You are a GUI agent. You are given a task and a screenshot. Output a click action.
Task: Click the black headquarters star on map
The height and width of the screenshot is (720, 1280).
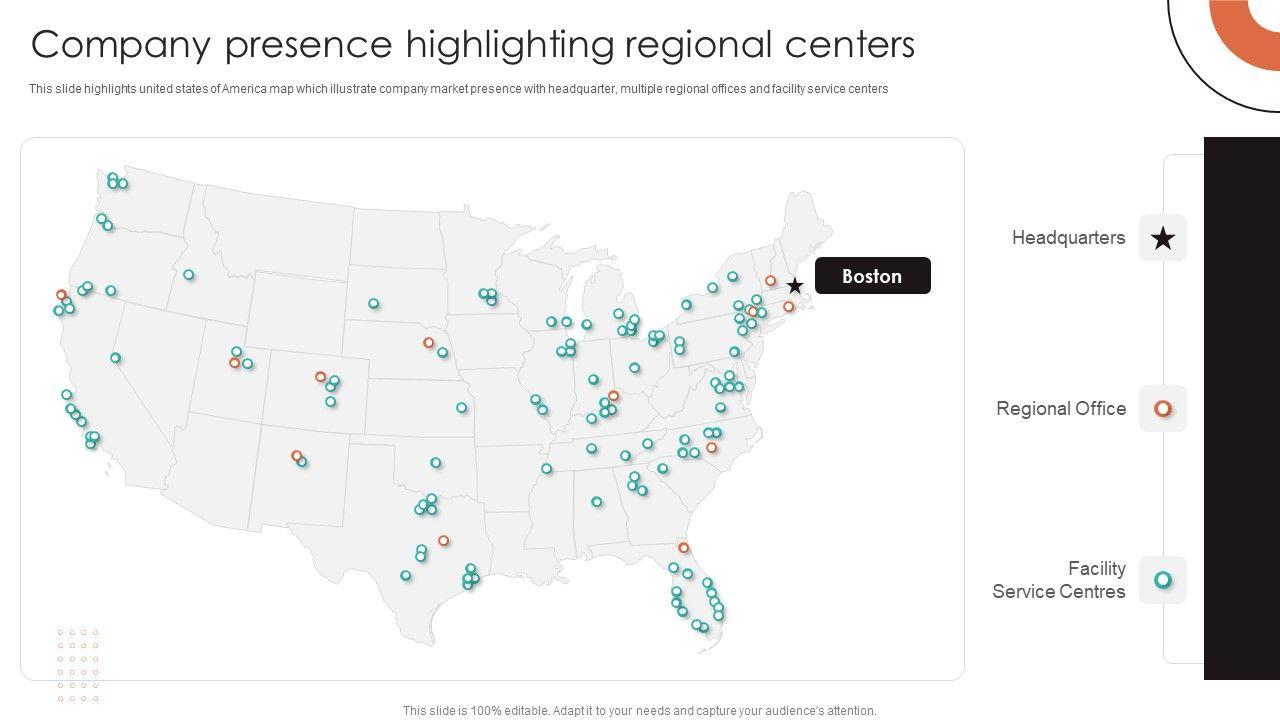pos(795,286)
